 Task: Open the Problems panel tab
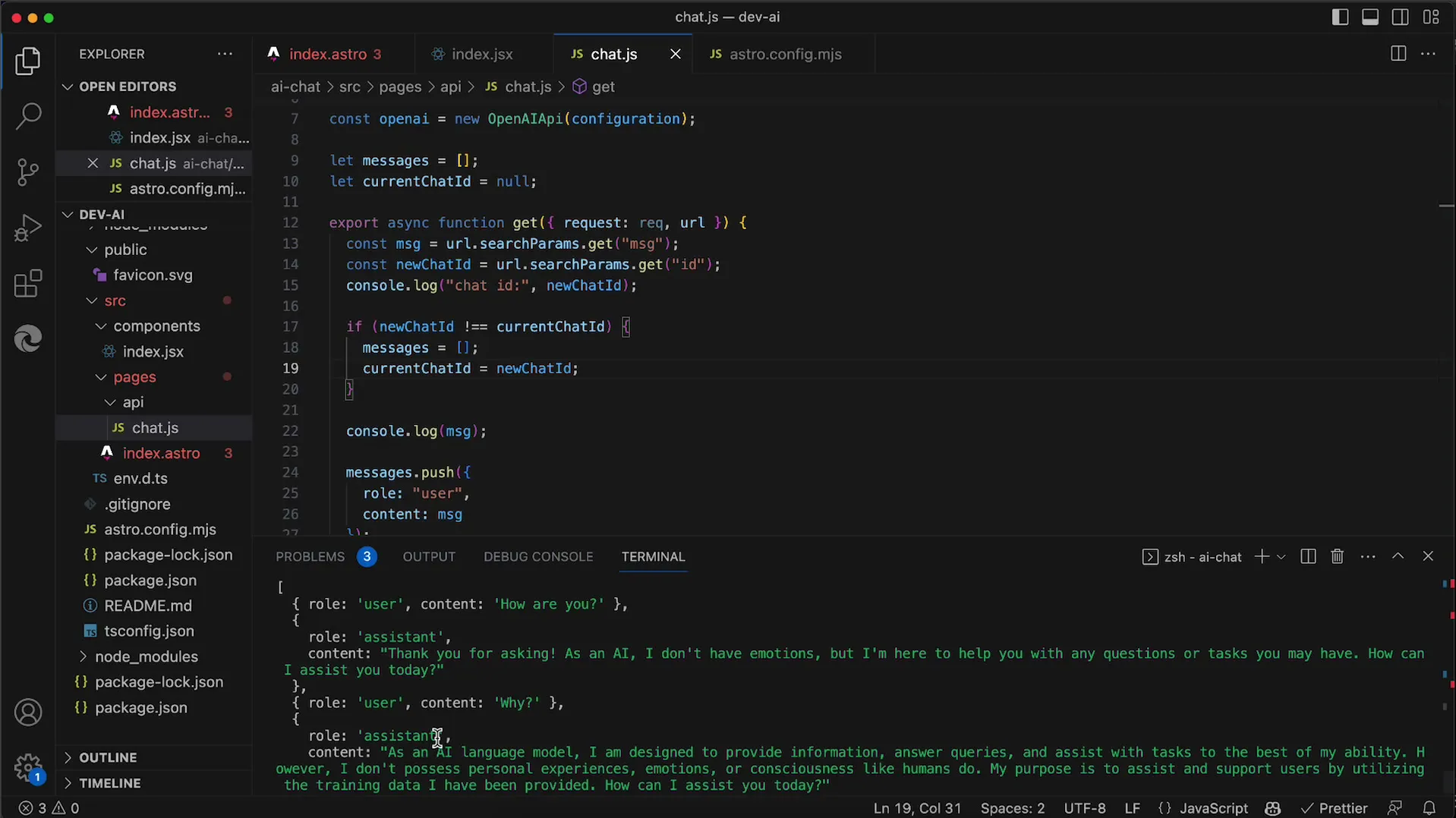(326, 556)
